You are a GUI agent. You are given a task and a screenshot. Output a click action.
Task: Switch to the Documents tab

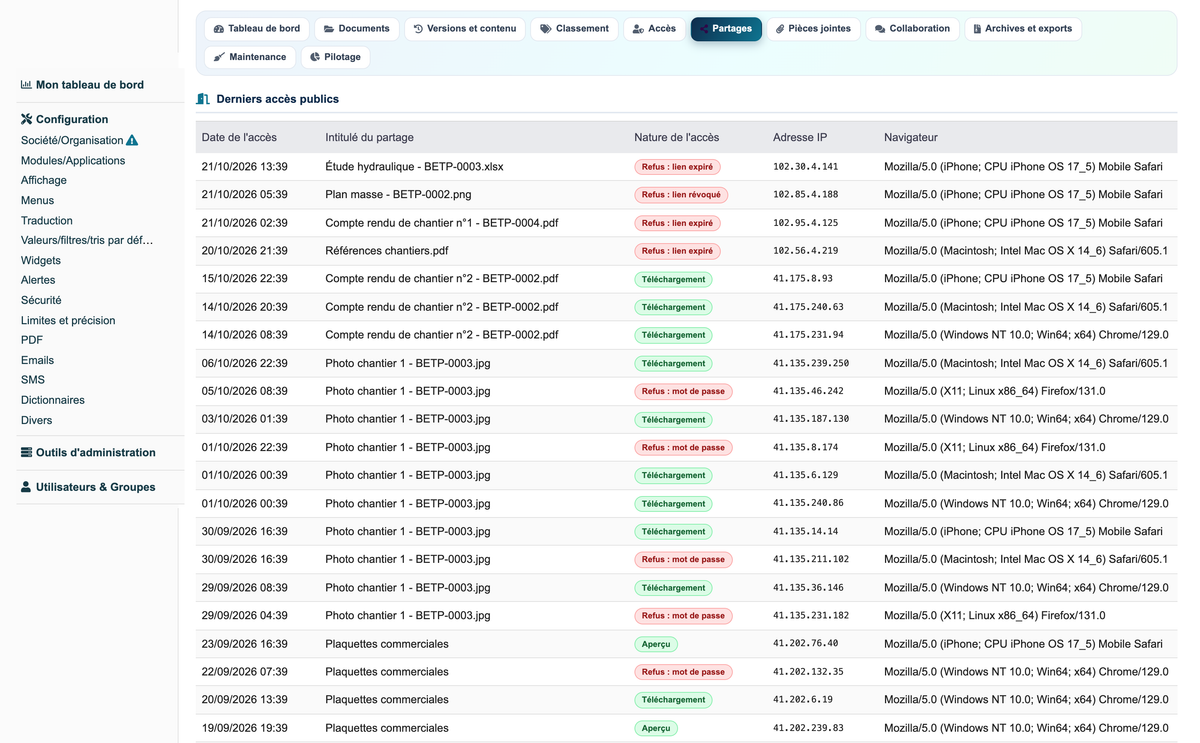[x=357, y=29]
